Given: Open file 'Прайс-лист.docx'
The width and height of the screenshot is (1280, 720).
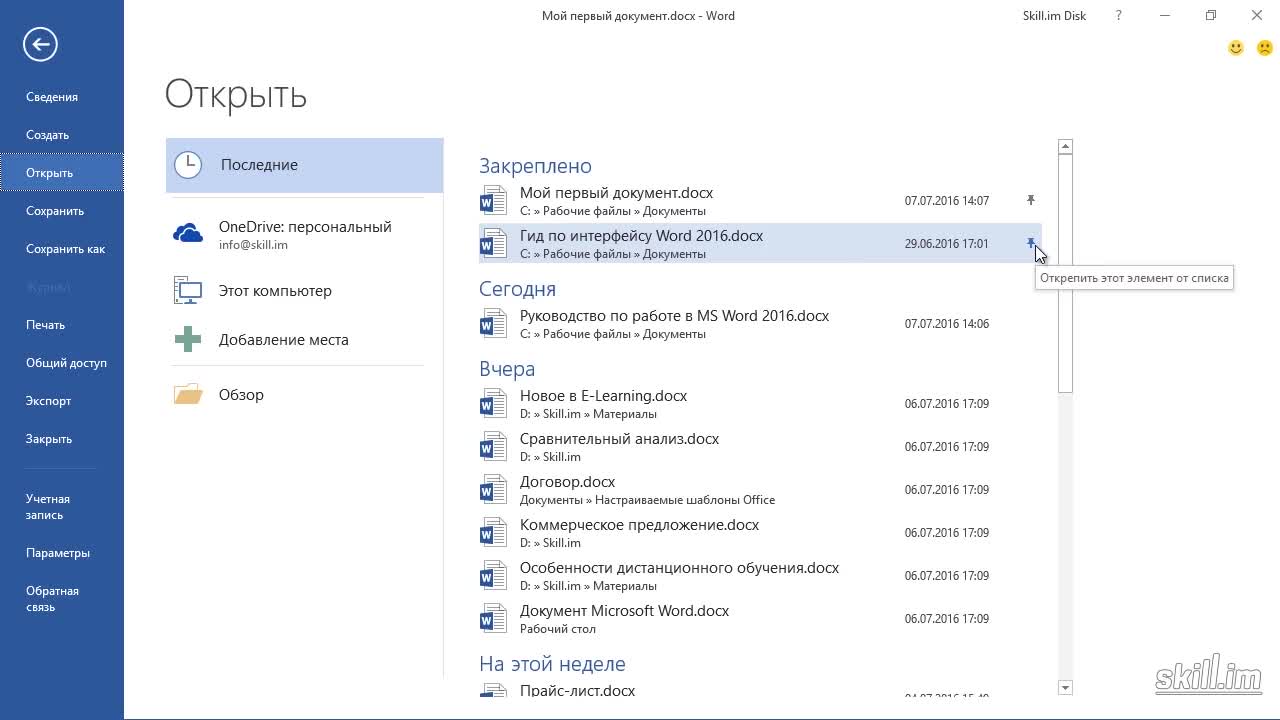Looking at the screenshot, I should click(x=760, y=690).
